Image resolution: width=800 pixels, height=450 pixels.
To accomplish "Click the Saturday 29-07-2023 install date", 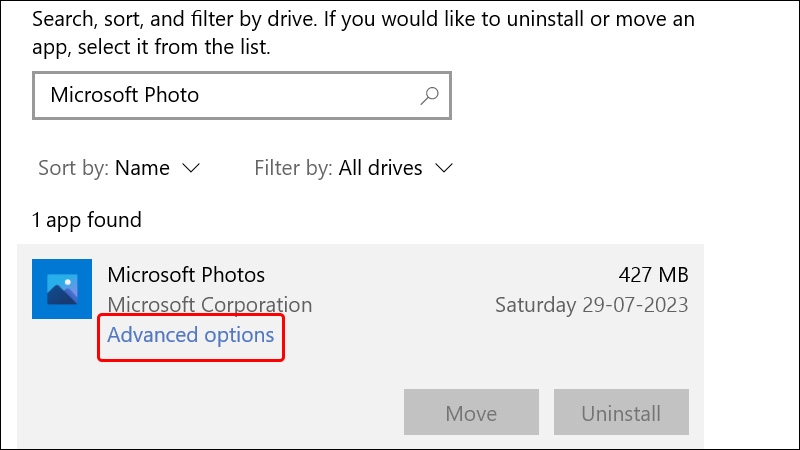I will click(x=592, y=305).
